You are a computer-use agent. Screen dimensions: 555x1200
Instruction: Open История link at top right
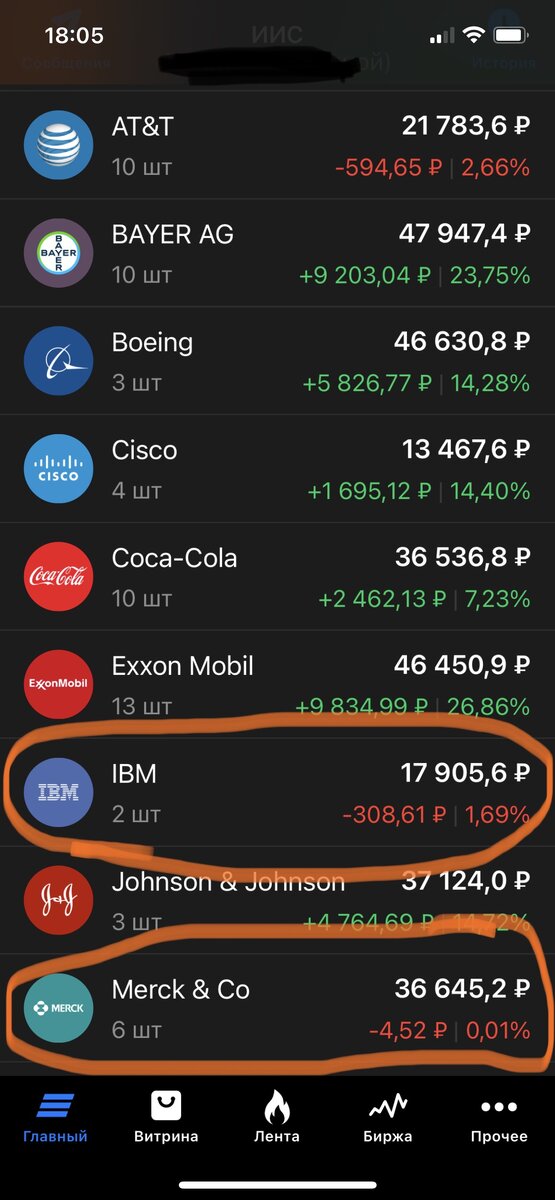pyautogui.click(x=504, y=62)
